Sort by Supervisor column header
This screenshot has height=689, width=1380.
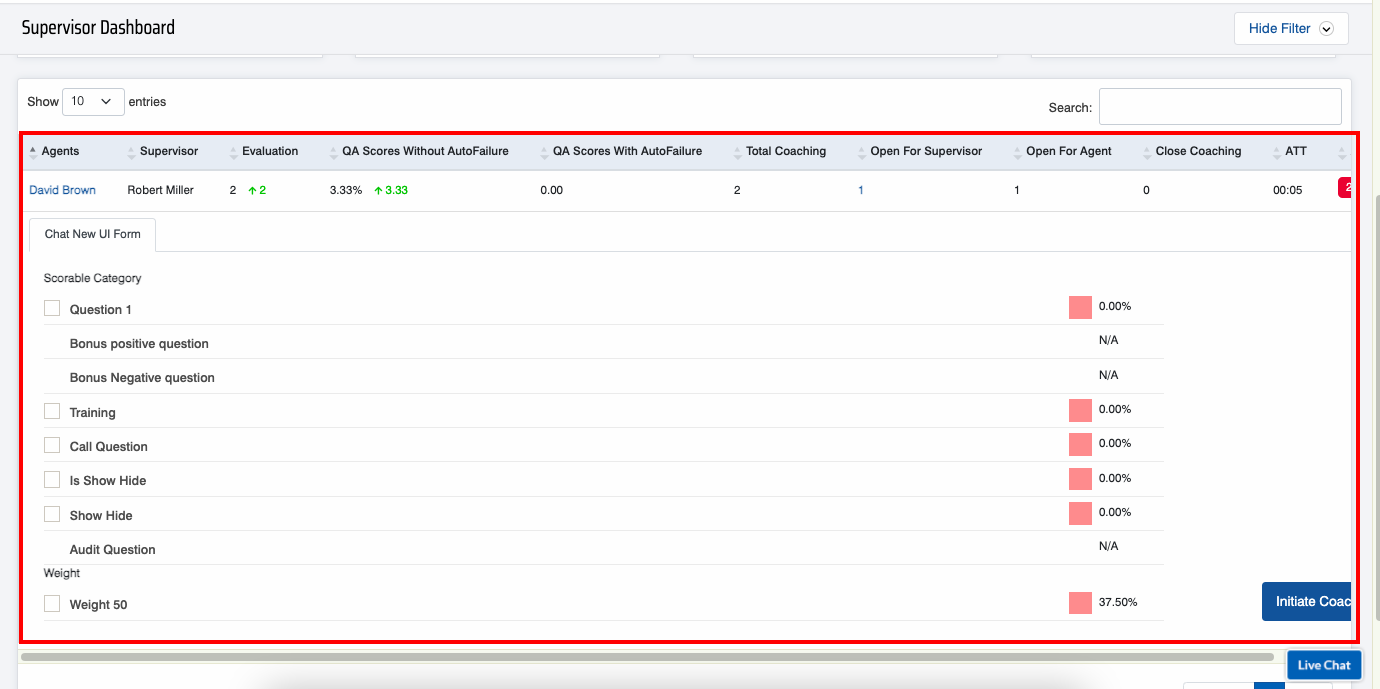tap(168, 152)
